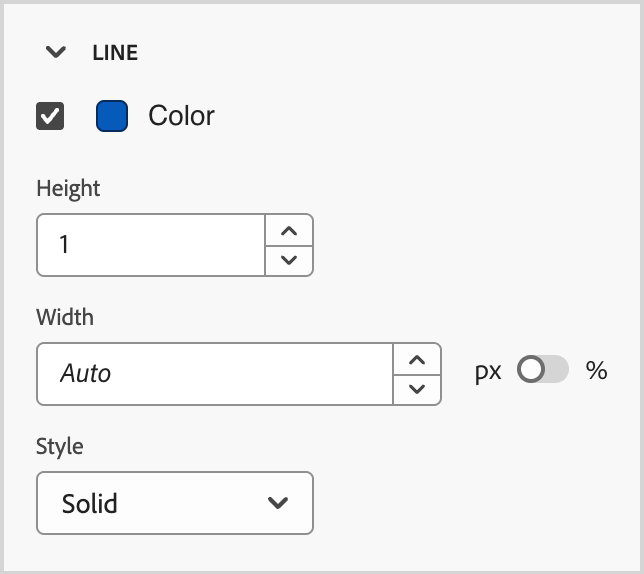Collapse the LINE section chevron

click(x=56, y=54)
